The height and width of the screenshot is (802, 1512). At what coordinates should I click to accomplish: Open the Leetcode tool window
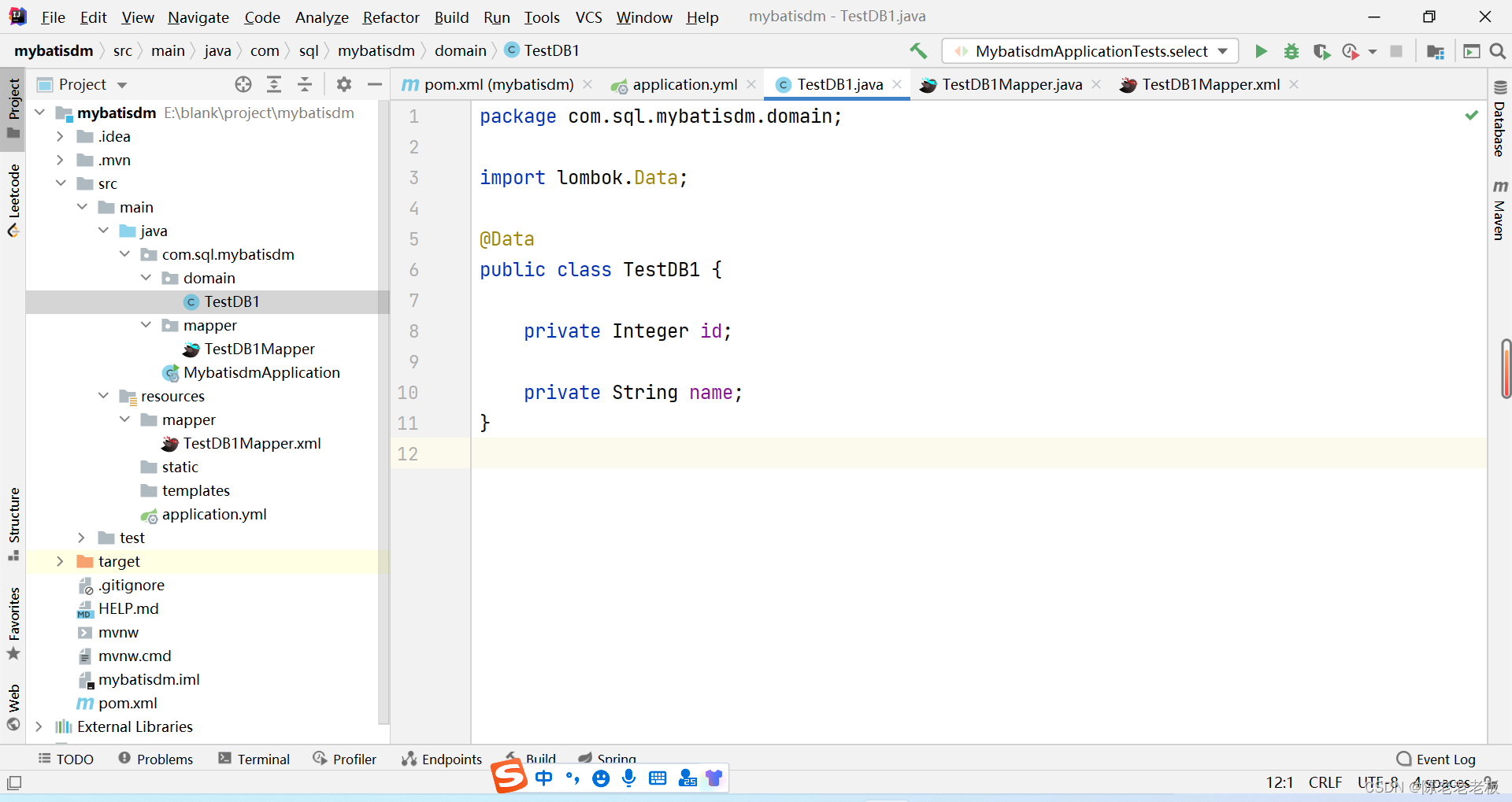(x=13, y=200)
